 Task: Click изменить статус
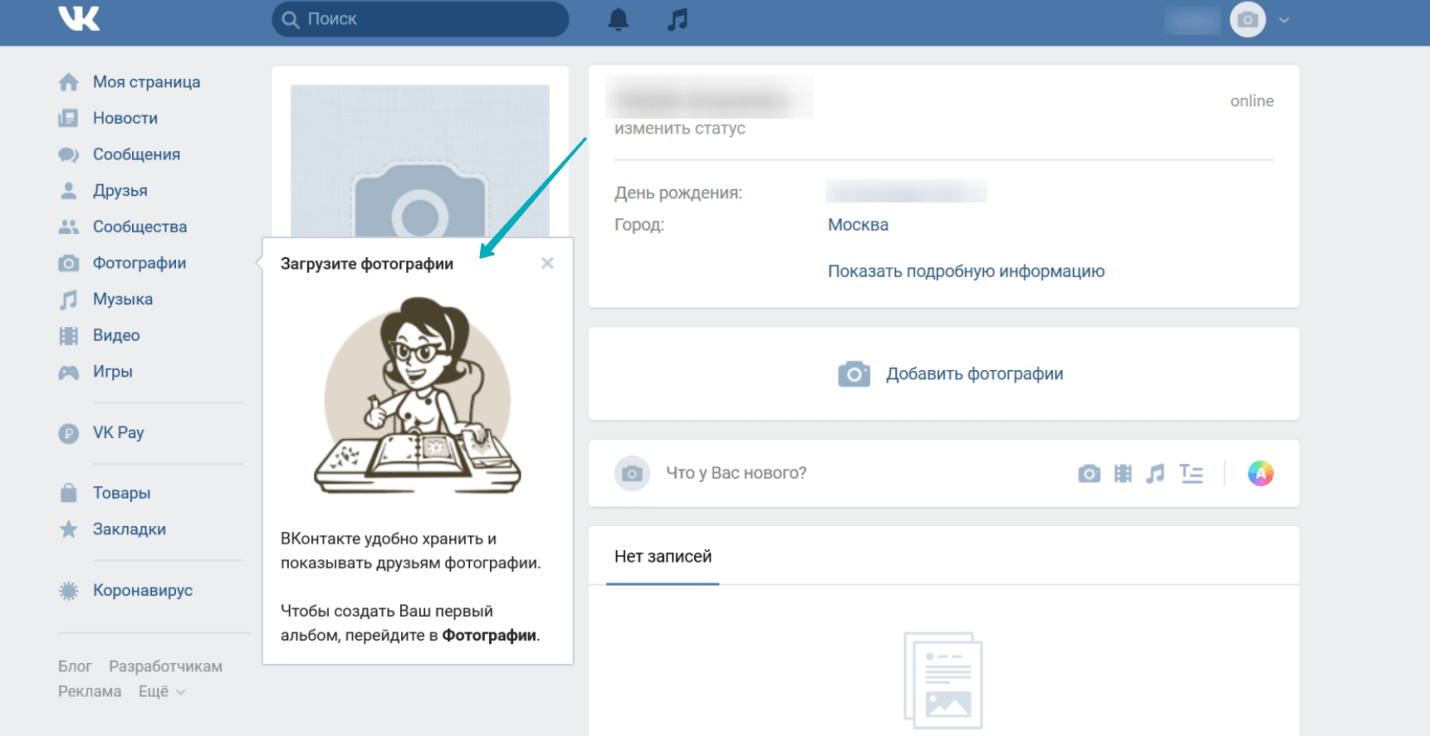coord(680,129)
